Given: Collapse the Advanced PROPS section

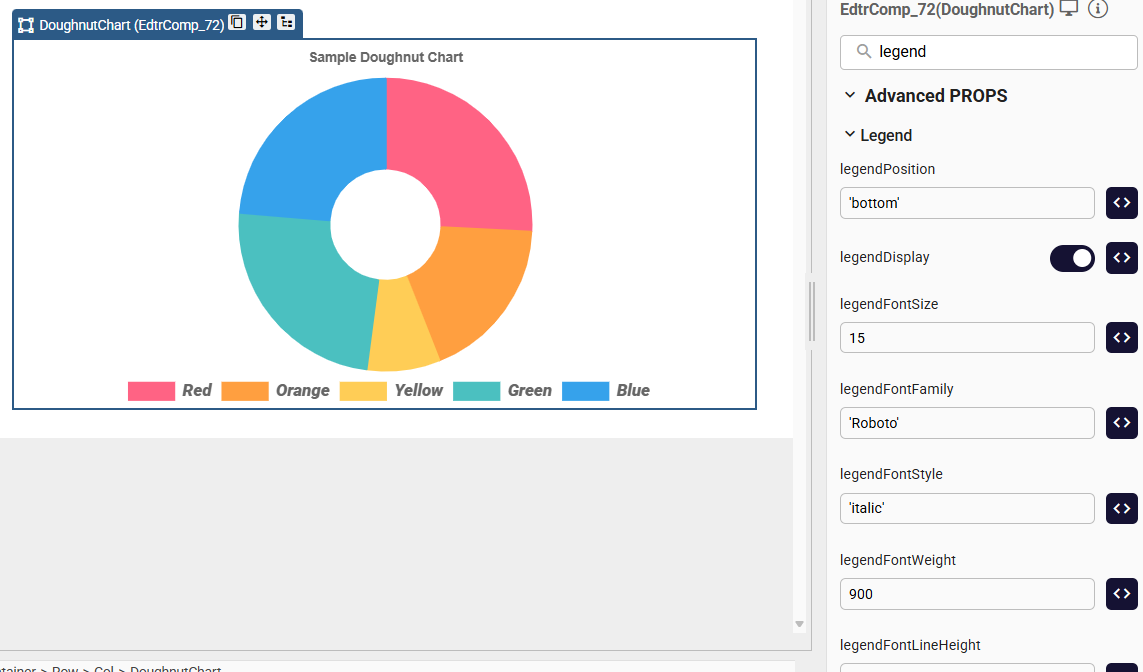Looking at the screenshot, I should [850, 96].
